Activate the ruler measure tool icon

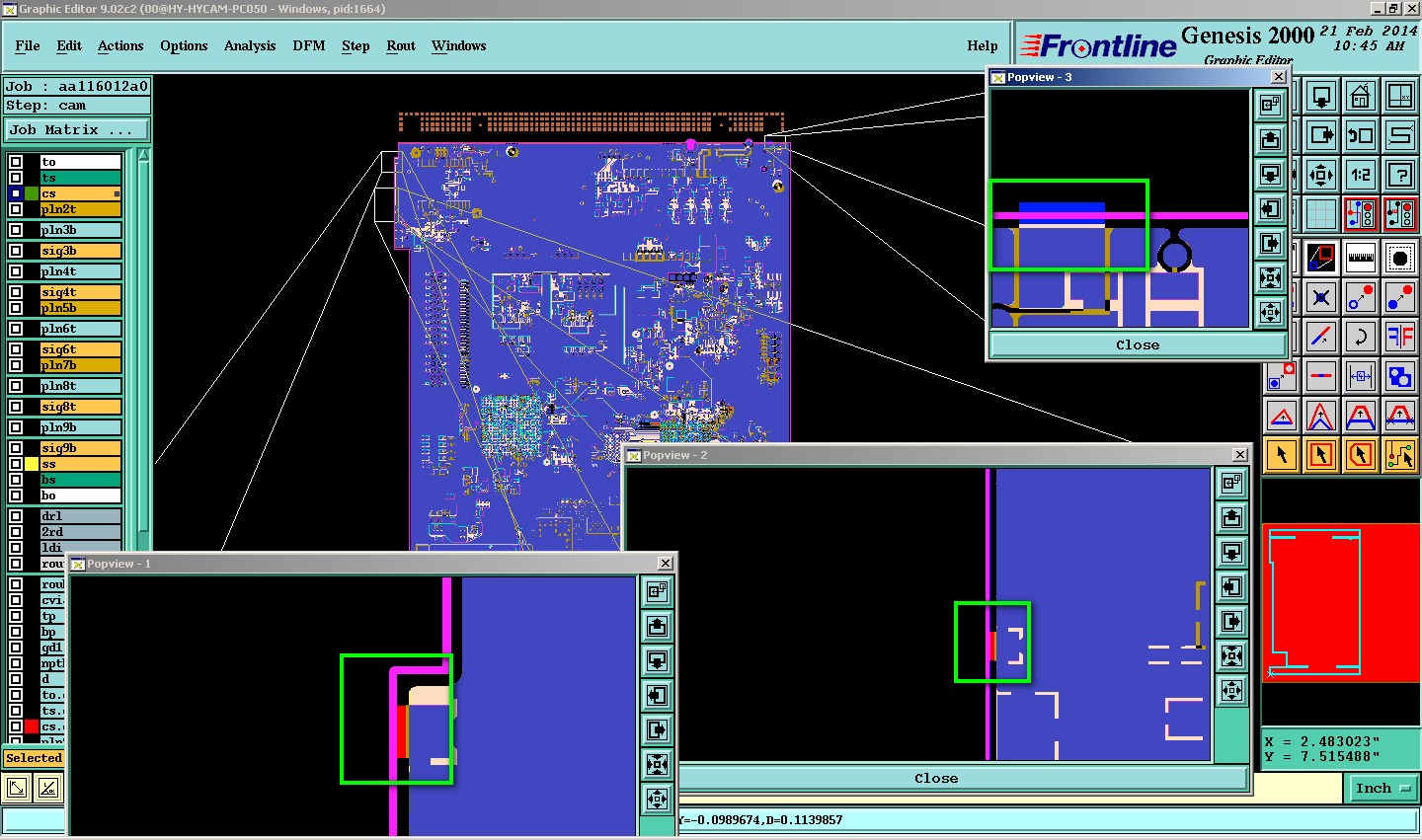(x=1361, y=258)
